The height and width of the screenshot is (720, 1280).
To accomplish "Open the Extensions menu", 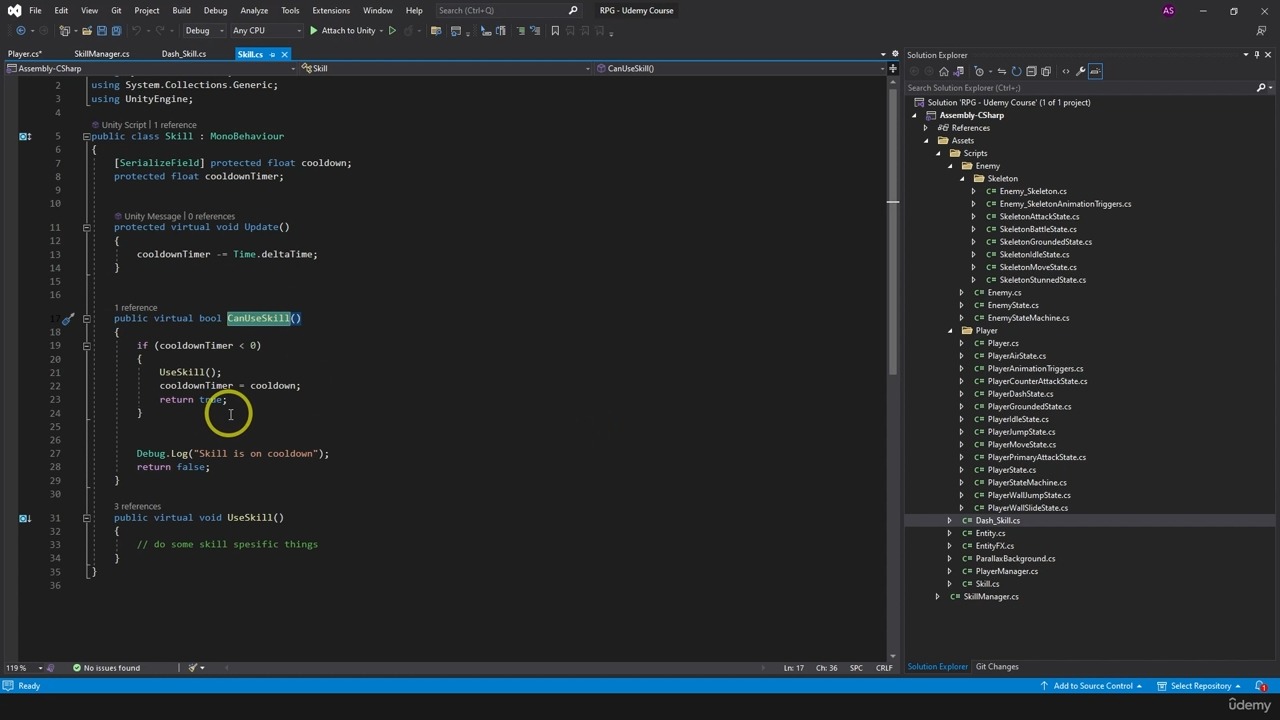I will 331,11.
